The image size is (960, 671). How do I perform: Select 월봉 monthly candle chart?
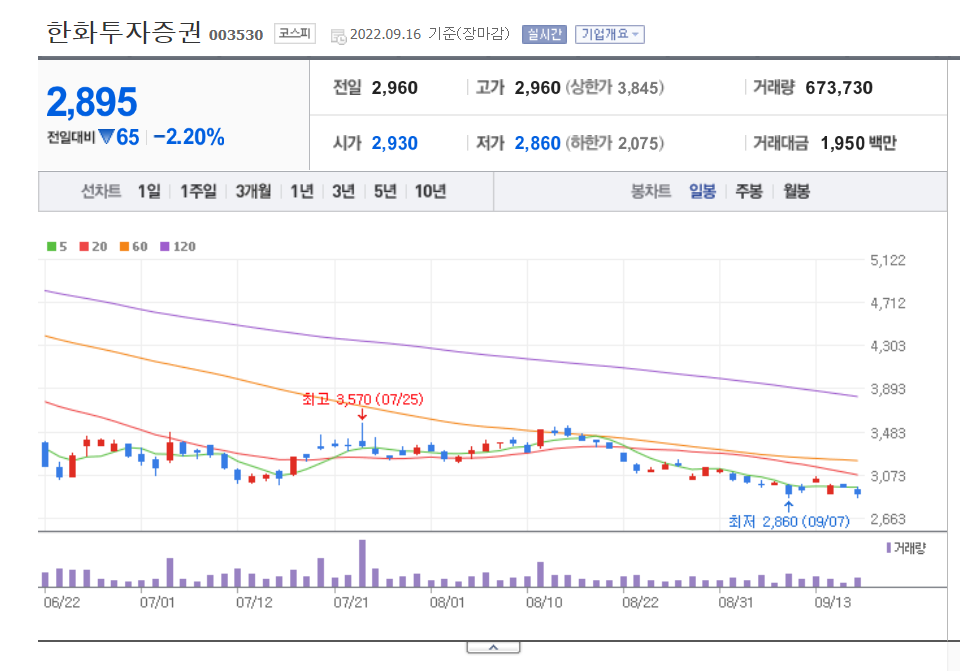pyautogui.click(x=797, y=192)
